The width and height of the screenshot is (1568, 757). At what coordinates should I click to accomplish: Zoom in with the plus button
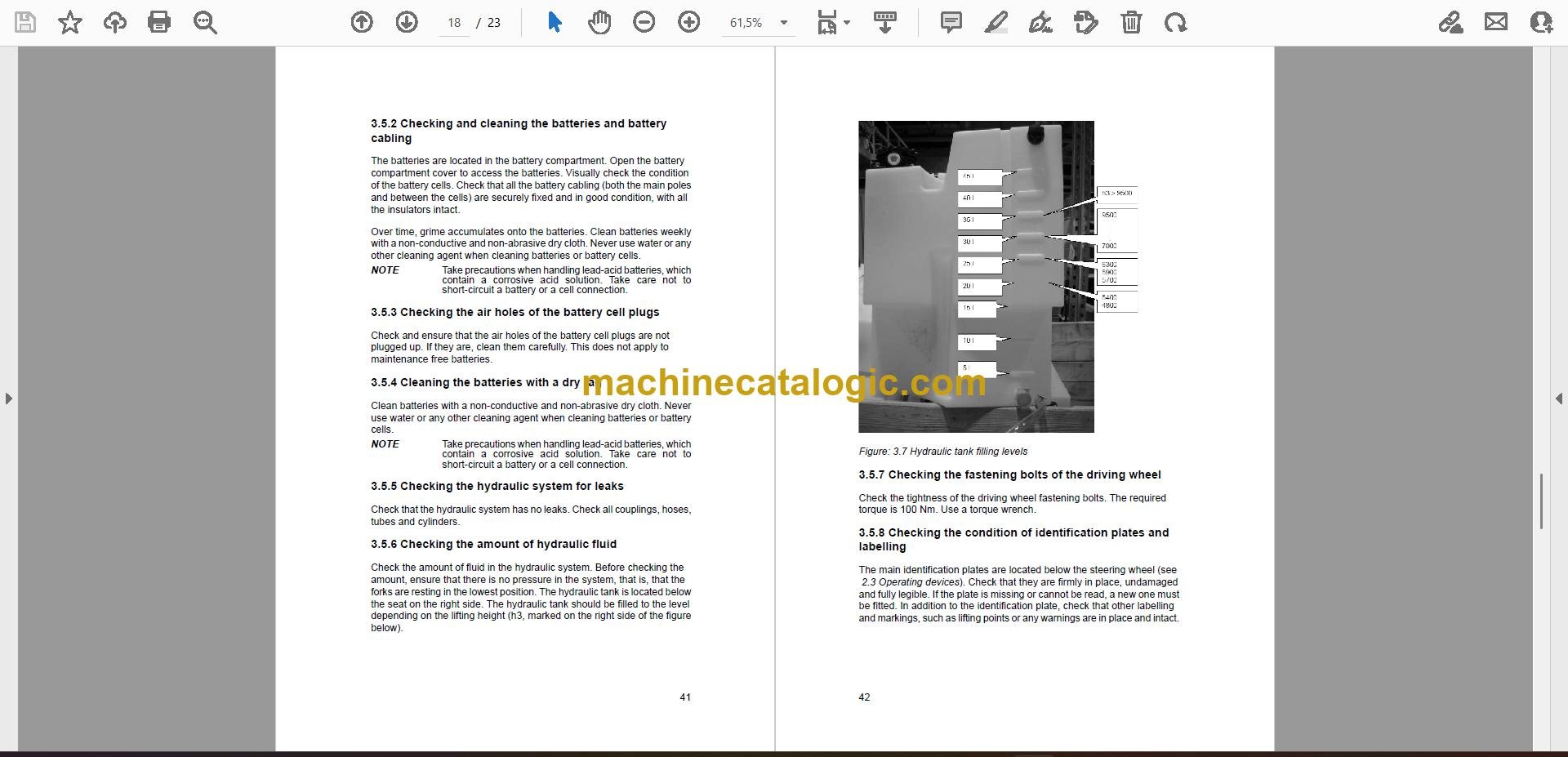point(689,22)
